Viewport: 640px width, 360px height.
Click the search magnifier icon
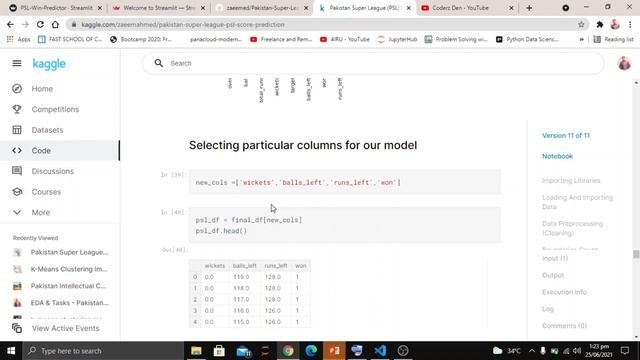coord(159,63)
